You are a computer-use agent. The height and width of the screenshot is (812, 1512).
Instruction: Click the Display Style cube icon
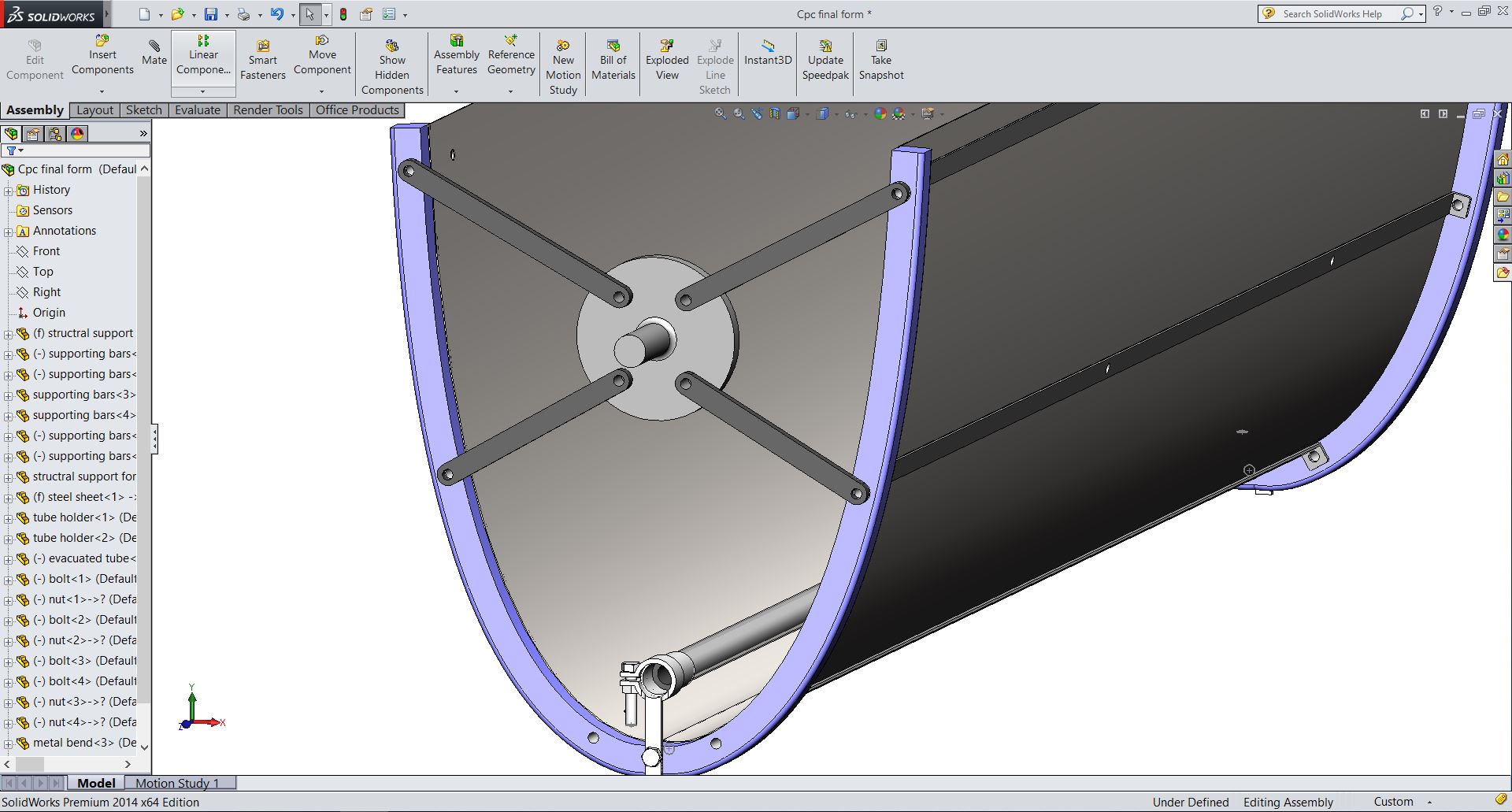pyautogui.click(x=822, y=113)
